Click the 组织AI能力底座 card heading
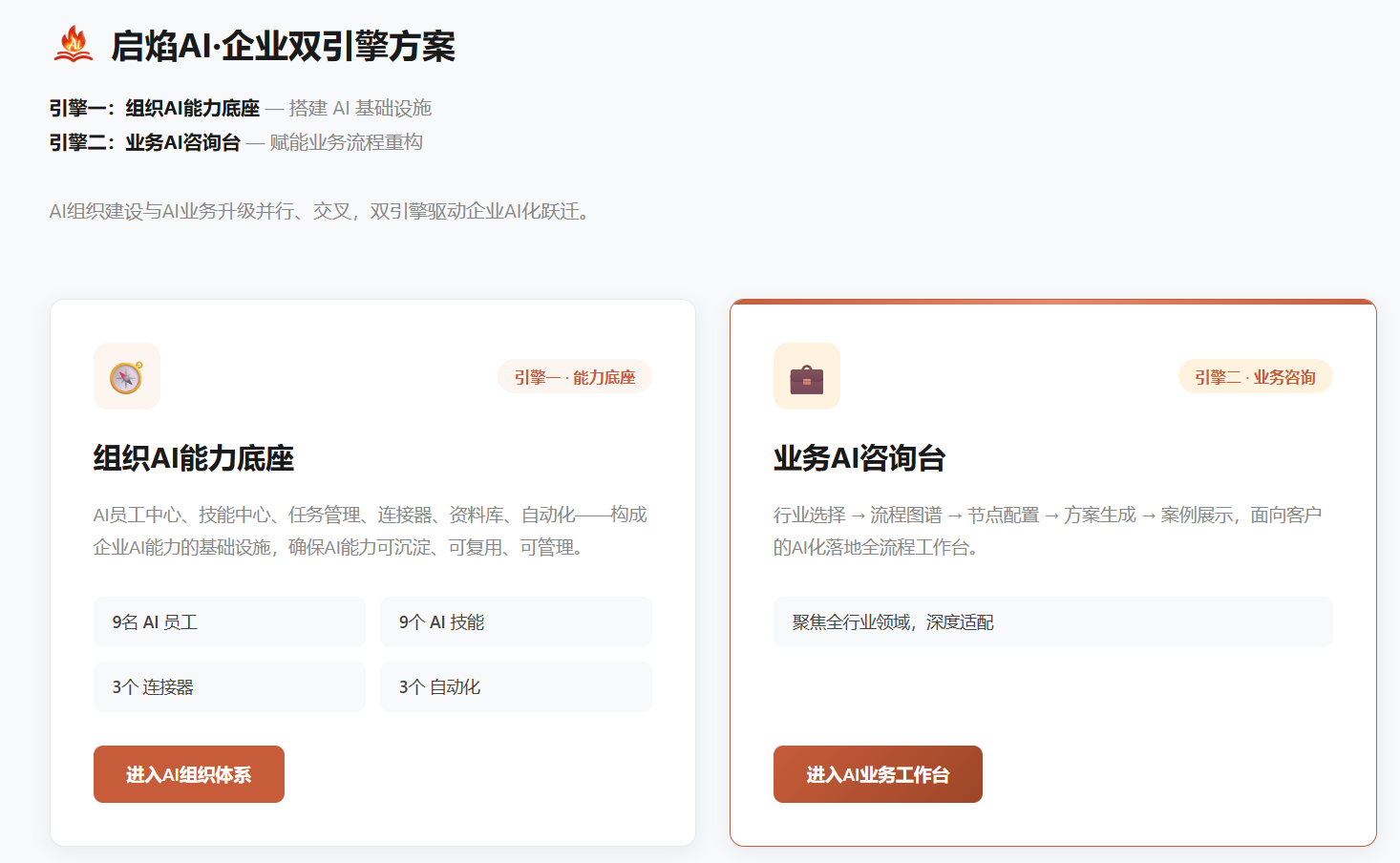The height and width of the screenshot is (863, 1400). pyautogui.click(x=194, y=458)
